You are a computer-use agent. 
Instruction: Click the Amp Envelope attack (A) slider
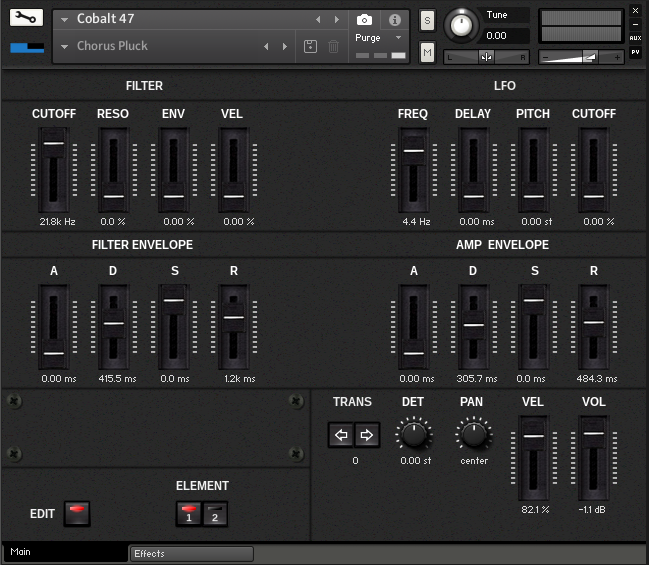point(413,327)
